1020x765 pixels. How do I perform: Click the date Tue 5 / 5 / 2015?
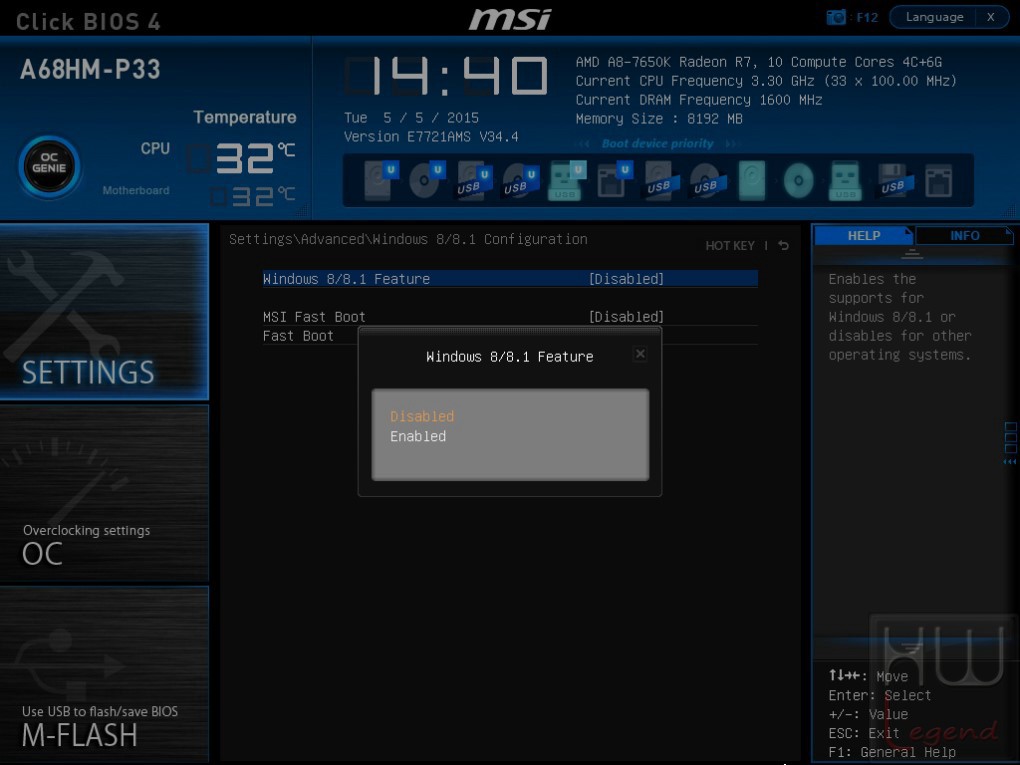pos(411,118)
